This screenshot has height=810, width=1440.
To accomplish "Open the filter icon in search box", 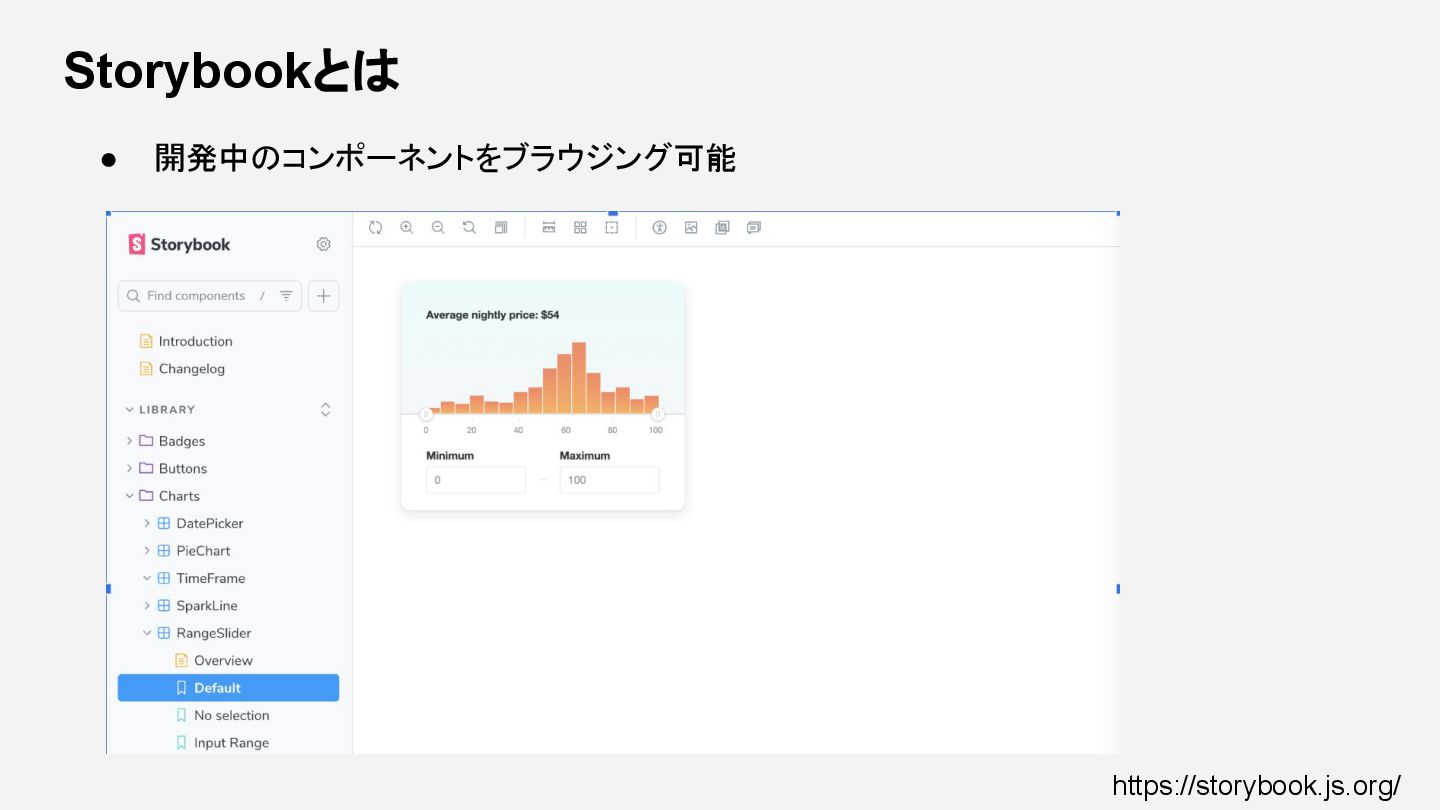I will click(x=286, y=296).
